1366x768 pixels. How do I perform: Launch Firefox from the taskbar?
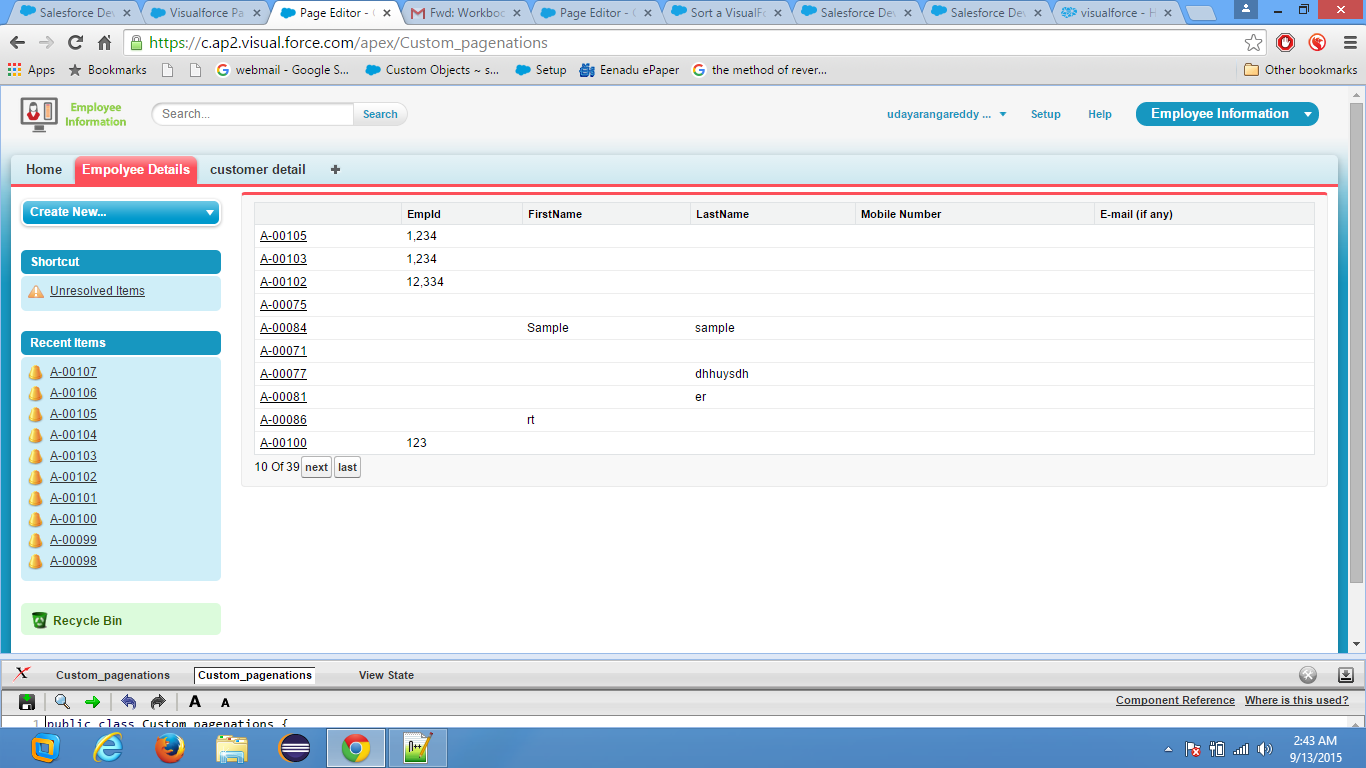pyautogui.click(x=170, y=747)
